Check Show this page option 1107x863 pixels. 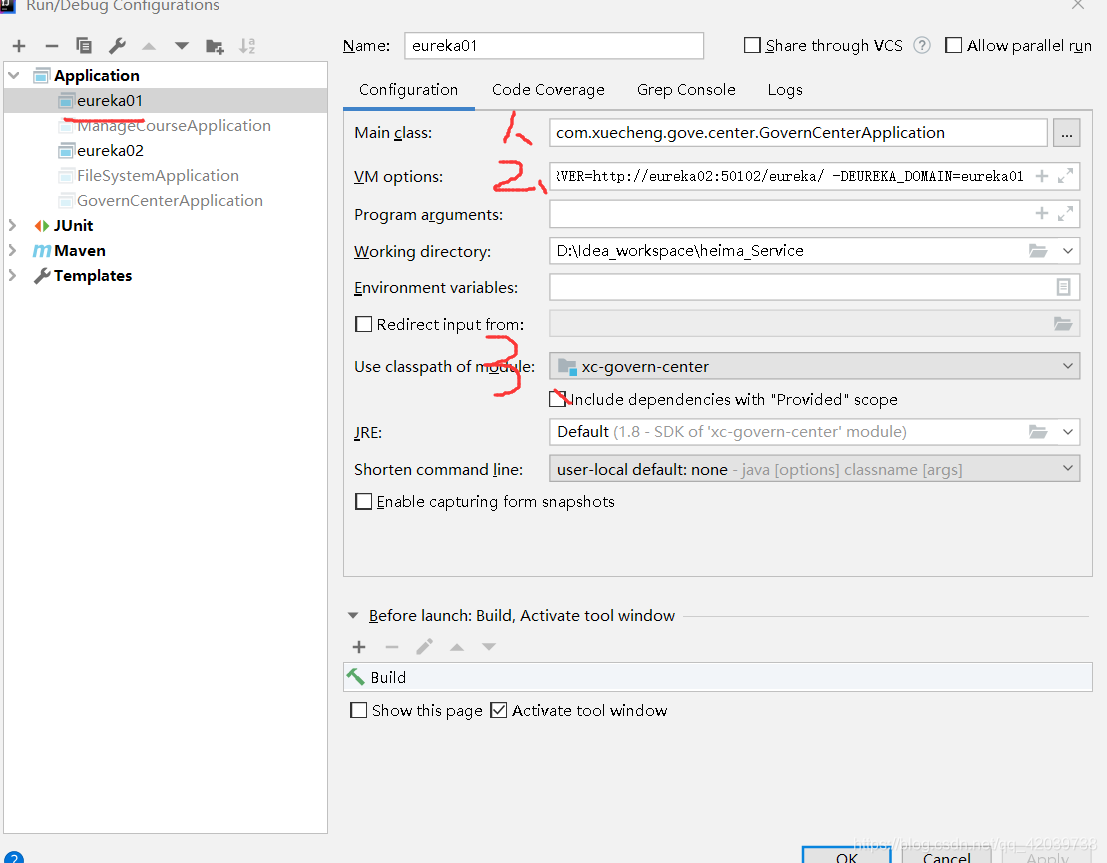click(x=359, y=710)
